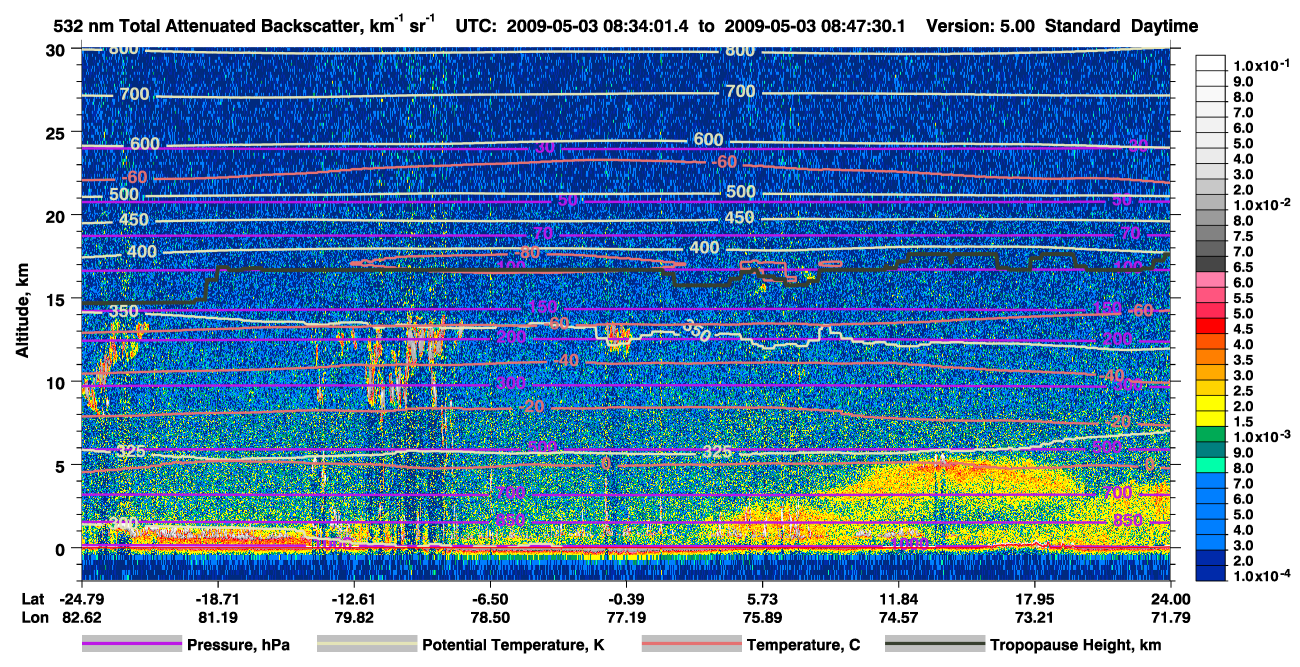Select the latitude value '-18.71'
Screen dimensions: 1300x667
coord(217,598)
